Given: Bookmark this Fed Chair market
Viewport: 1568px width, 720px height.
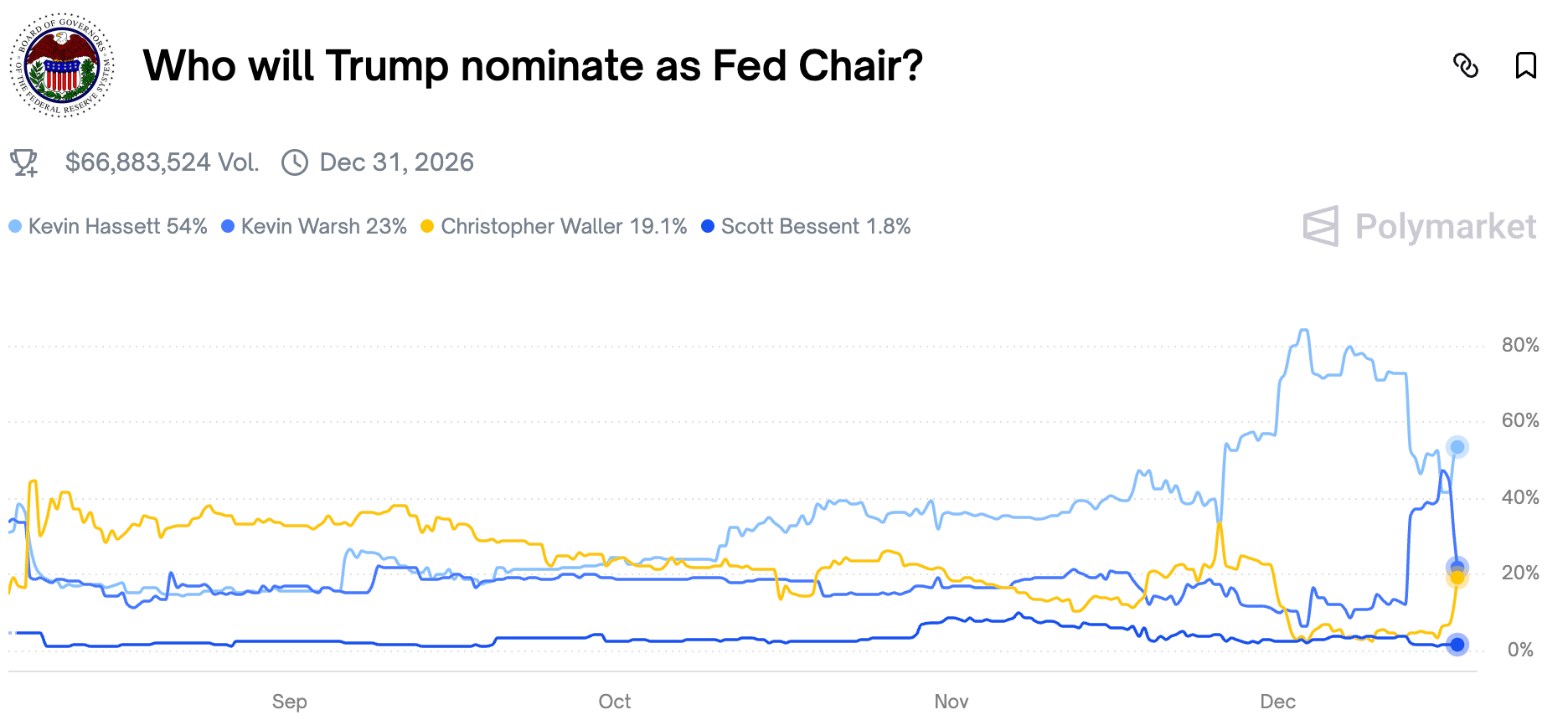Looking at the screenshot, I should 1525,65.
